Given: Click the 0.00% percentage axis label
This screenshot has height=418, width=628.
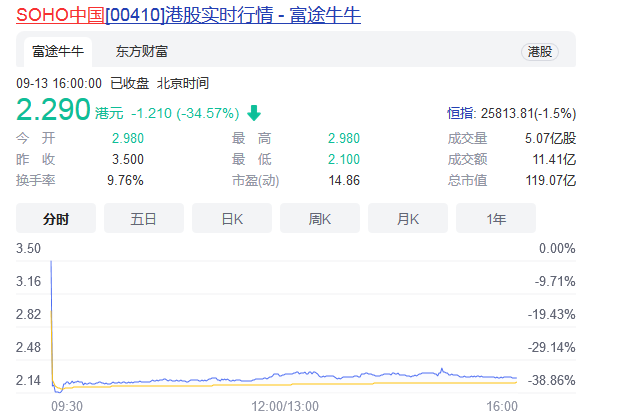Looking at the screenshot, I should 557,248.
